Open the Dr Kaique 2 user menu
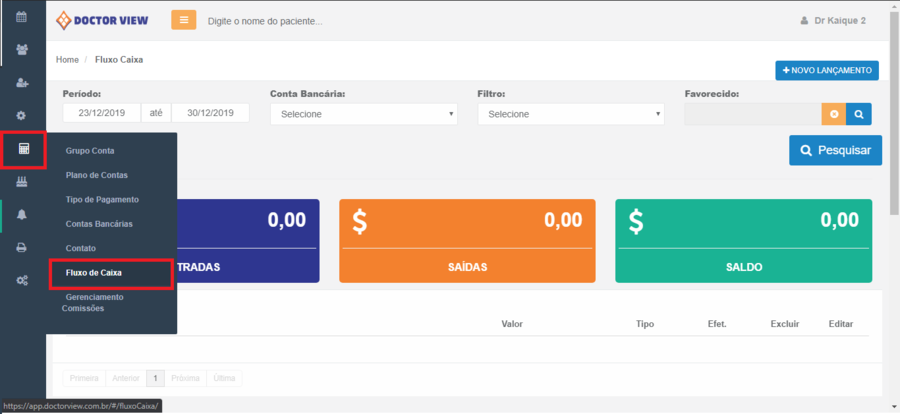Screen dimensions: 900x414 pos(833,21)
